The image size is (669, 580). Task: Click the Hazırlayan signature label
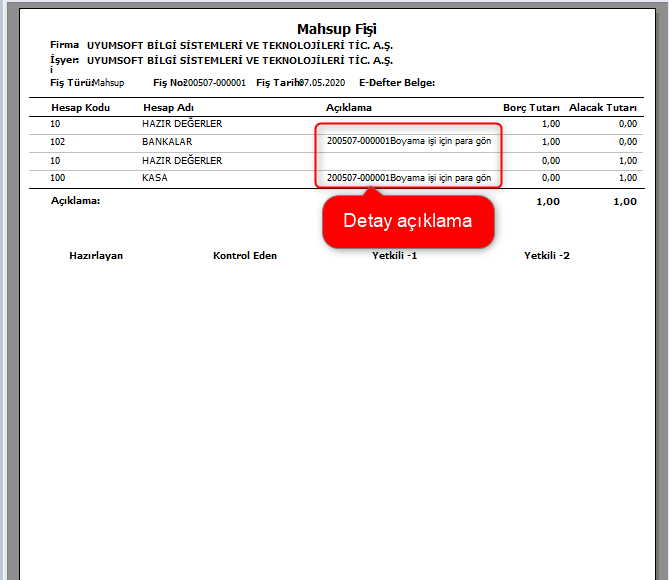point(96,256)
